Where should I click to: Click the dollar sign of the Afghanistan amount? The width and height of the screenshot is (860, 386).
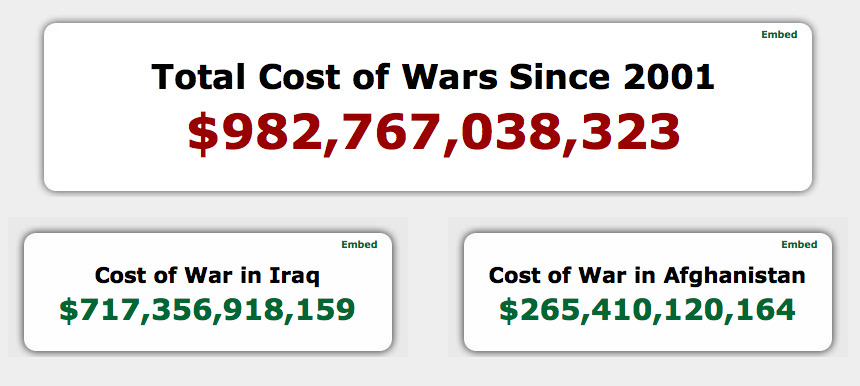[508, 310]
